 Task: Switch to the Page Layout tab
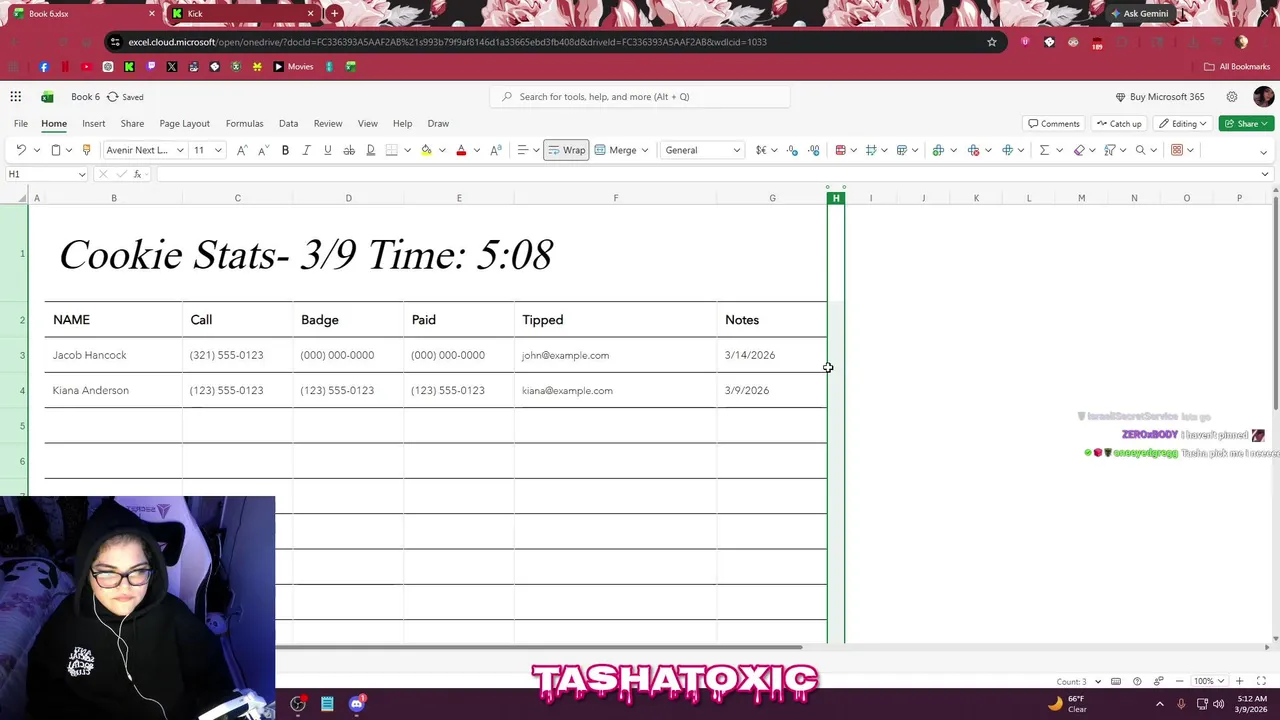(184, 124)
